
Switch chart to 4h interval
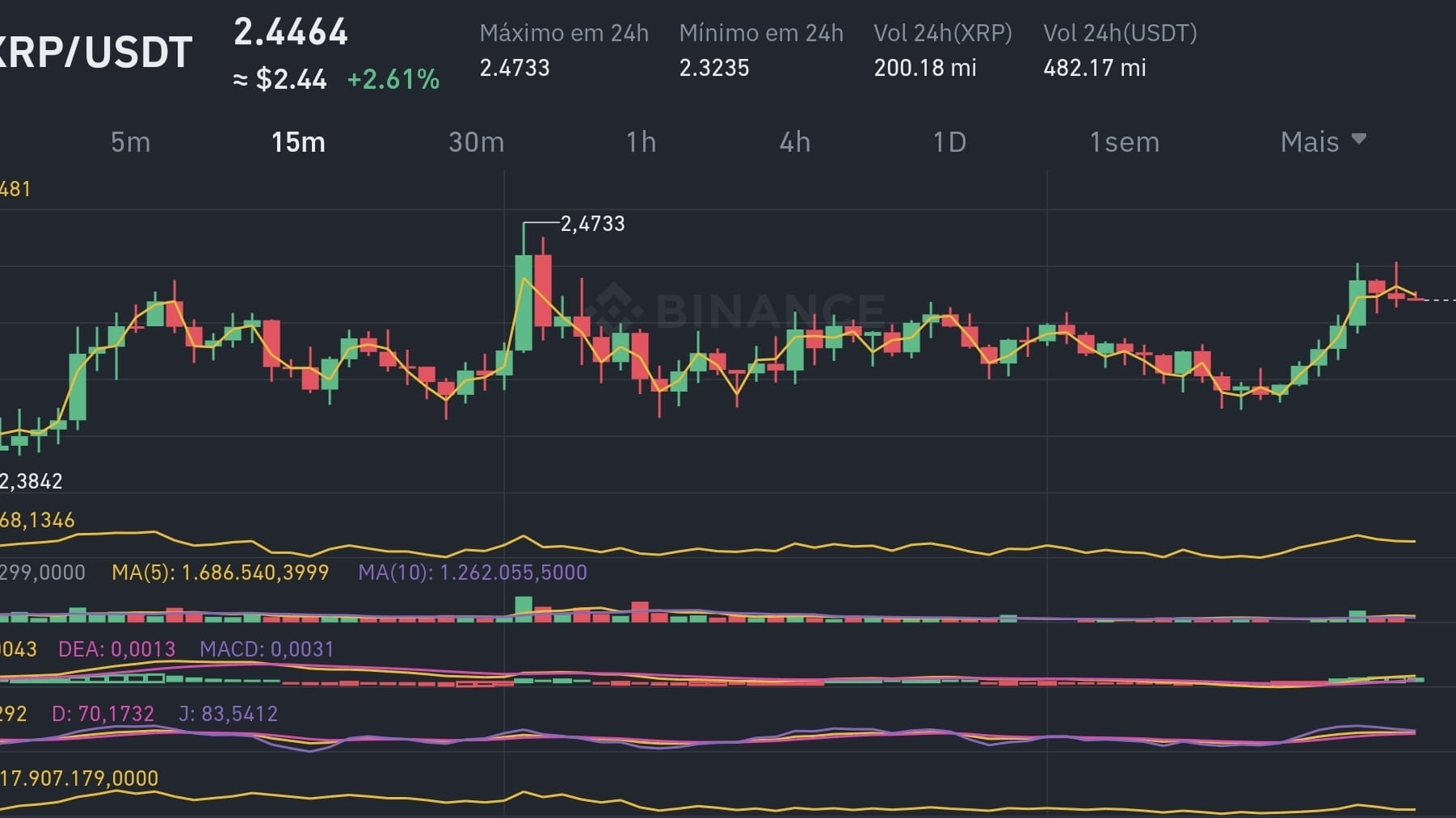point(794,142)
